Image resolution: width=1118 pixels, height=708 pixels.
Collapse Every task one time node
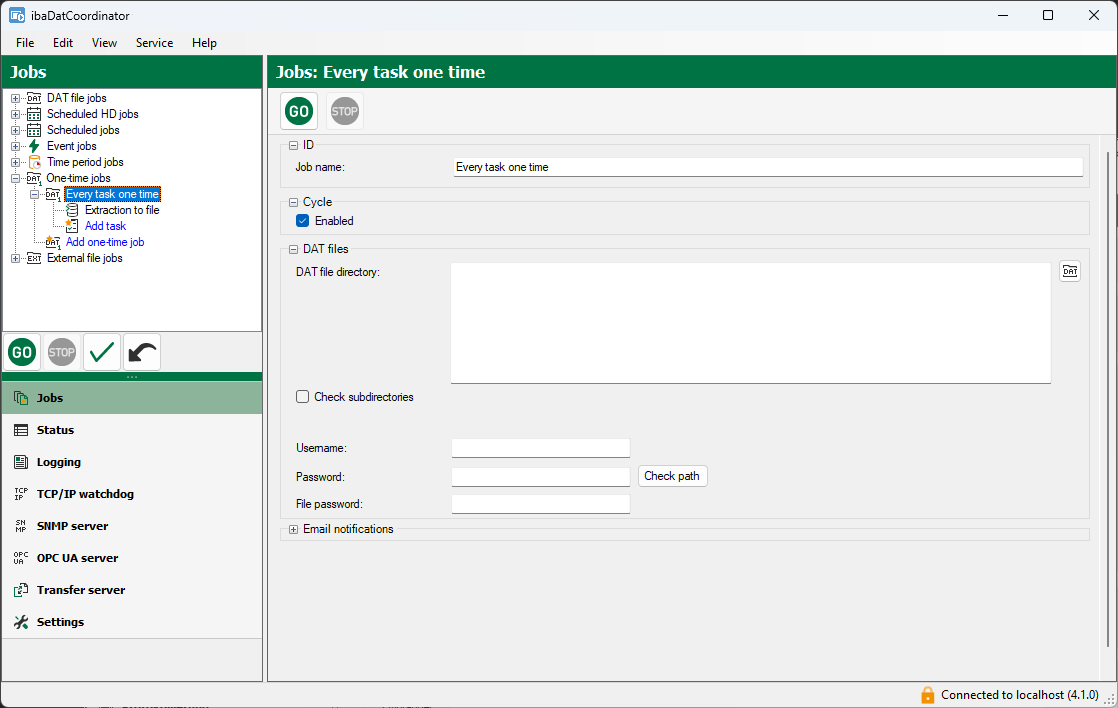click(x=34, y=194)
